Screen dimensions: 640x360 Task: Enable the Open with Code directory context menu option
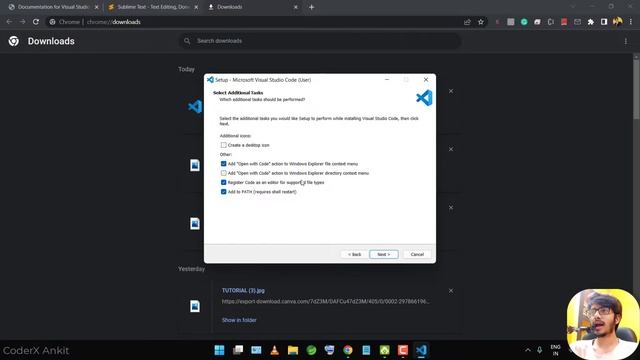[223, 173]
